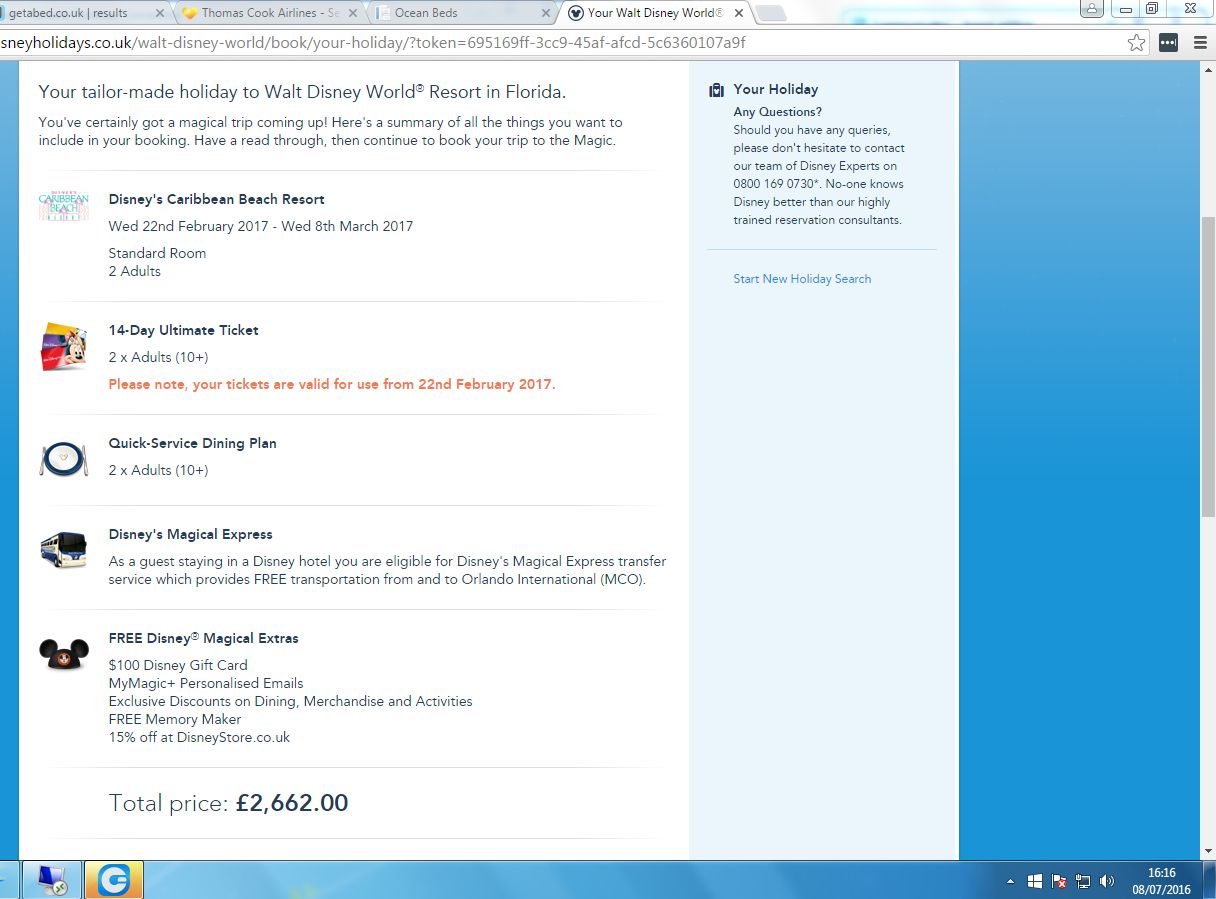Click the tailor-made holiday page heading
Screen dimensions: 1216x899
(x=302, y=92)
